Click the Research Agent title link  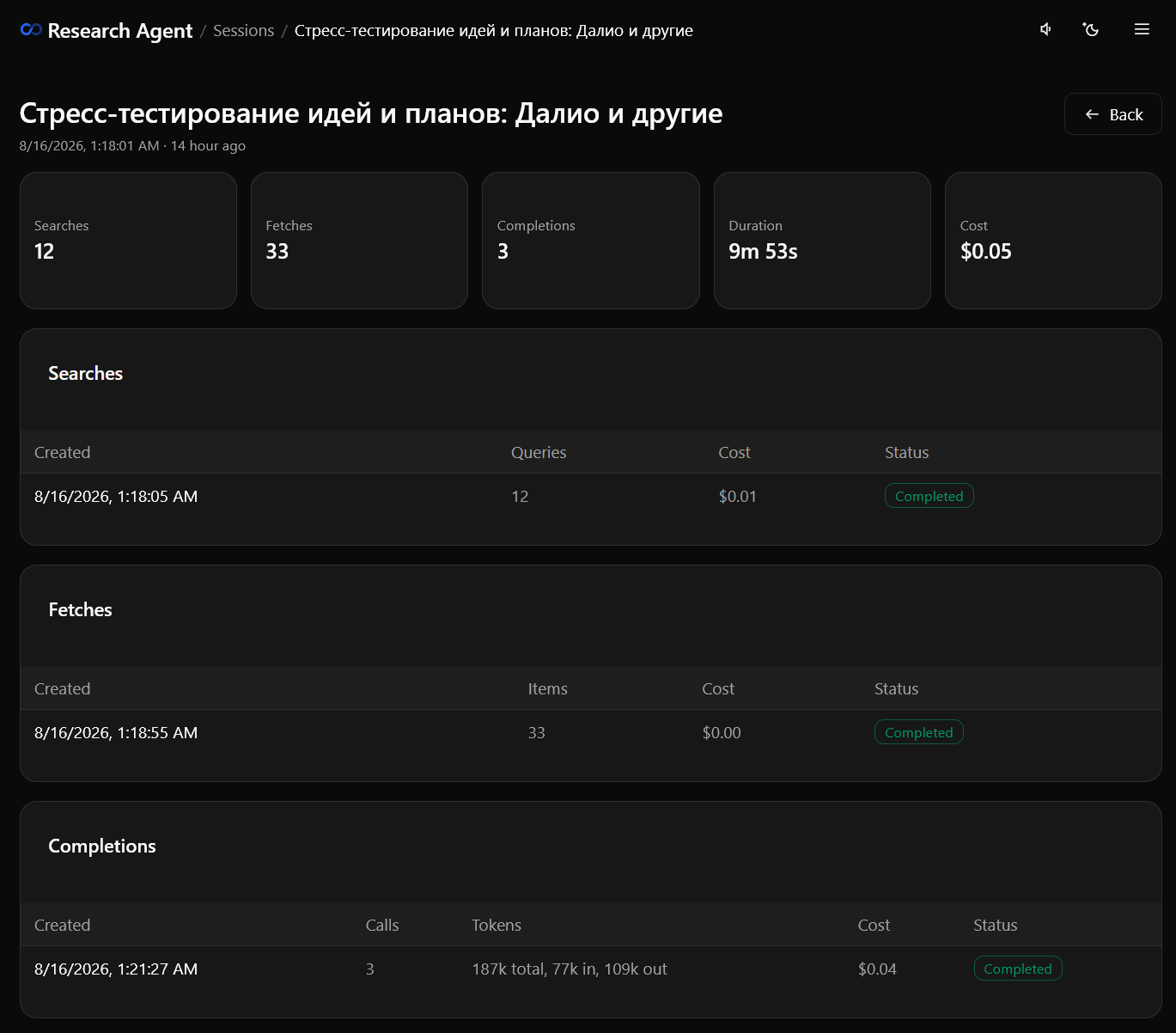(x=119, y=31)
